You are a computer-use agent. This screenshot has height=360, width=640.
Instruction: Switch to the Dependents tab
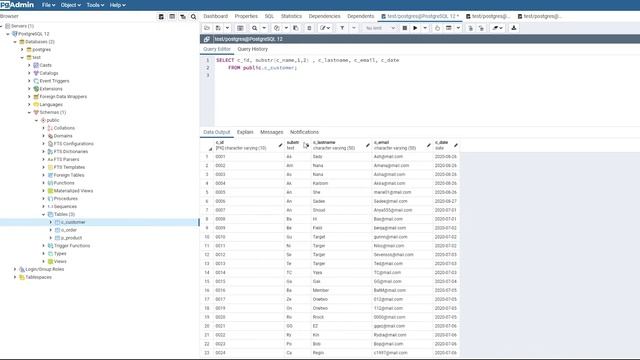pyautogui.click(x=360, y=16)
